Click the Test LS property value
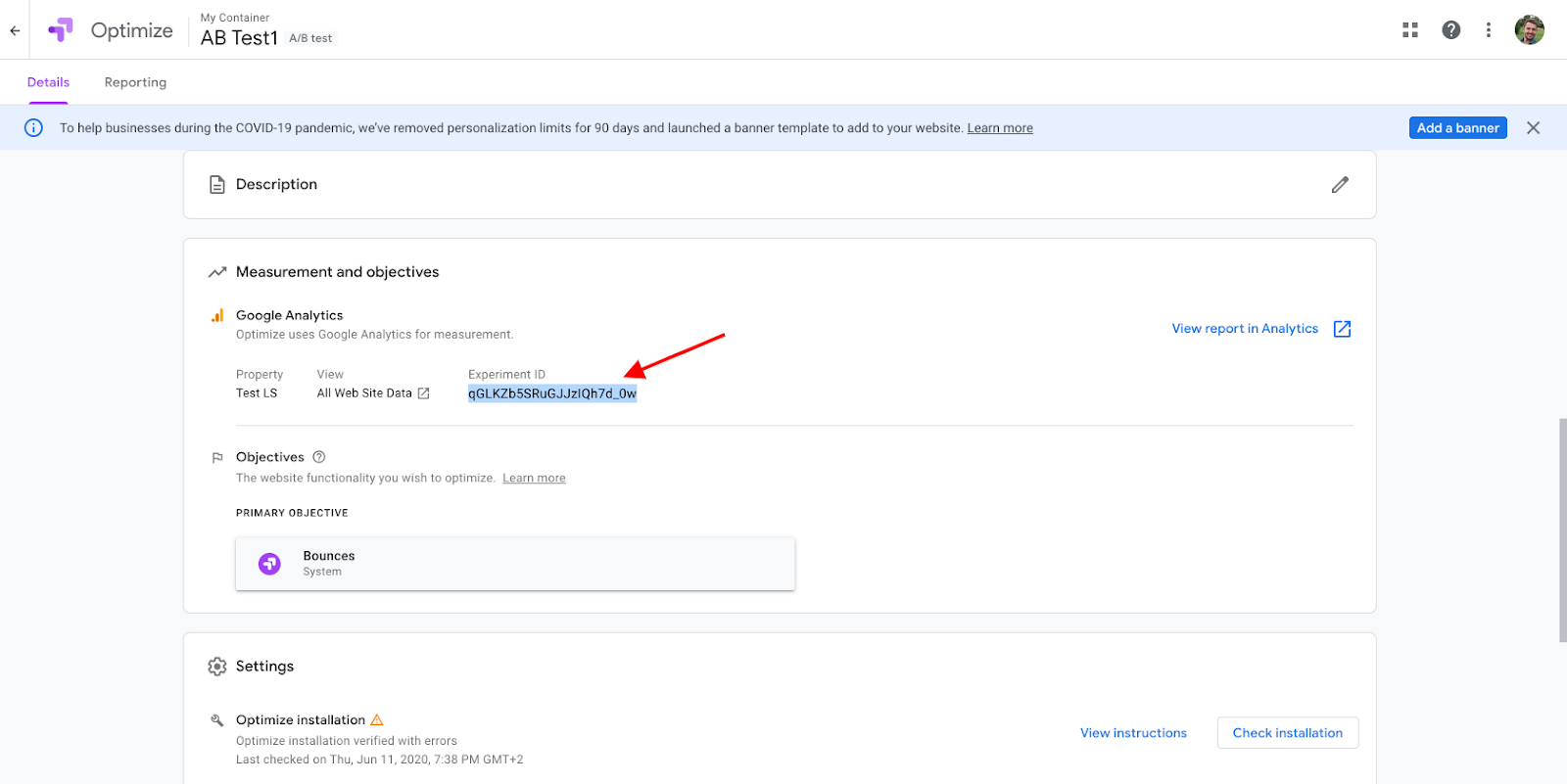The width and height of the screenshot is (1567, 784). click(257, 393)
